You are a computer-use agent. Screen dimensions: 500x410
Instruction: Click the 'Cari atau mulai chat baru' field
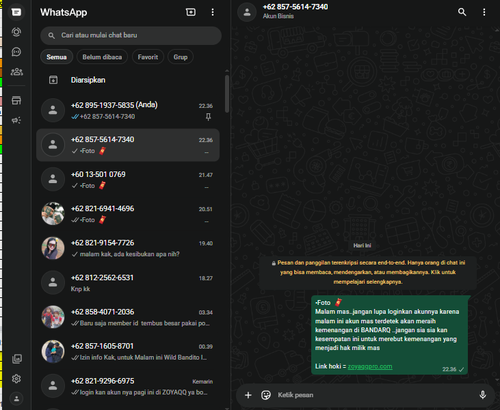(x=131, y=35)
